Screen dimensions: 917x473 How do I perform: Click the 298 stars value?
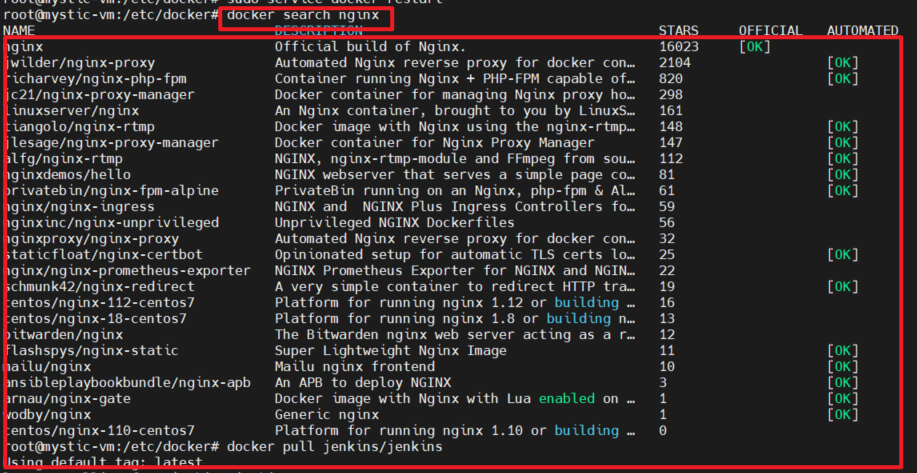click(x=670, y=95)
